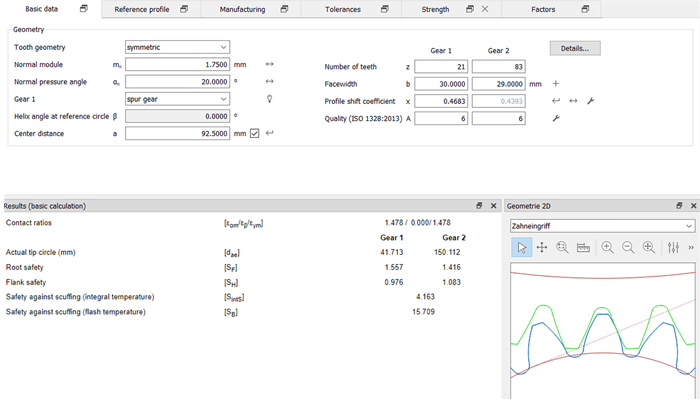Click the Profile shift sizing arrow icon
The height and width of the screenshot is (400, 700).
pyautogui.click(x=556, y=101)
